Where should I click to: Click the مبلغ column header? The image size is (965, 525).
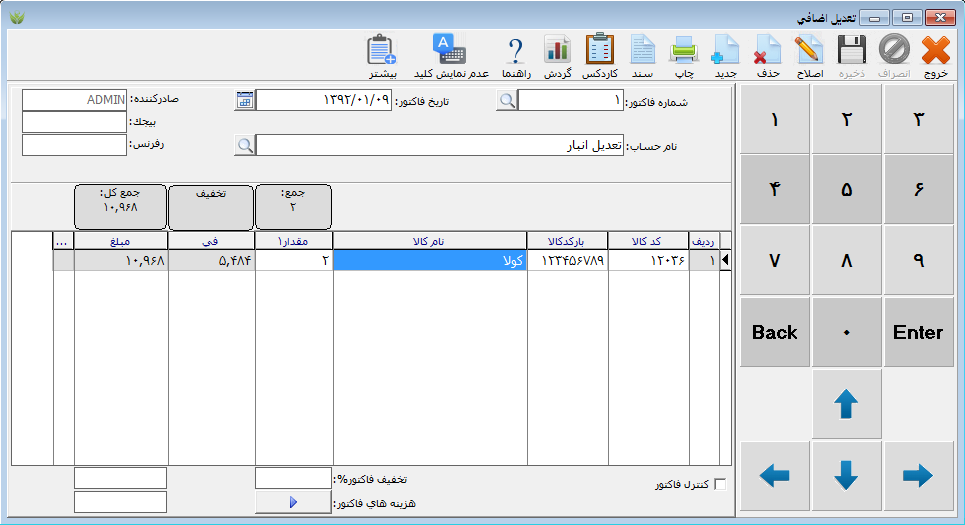coord(120,240)
